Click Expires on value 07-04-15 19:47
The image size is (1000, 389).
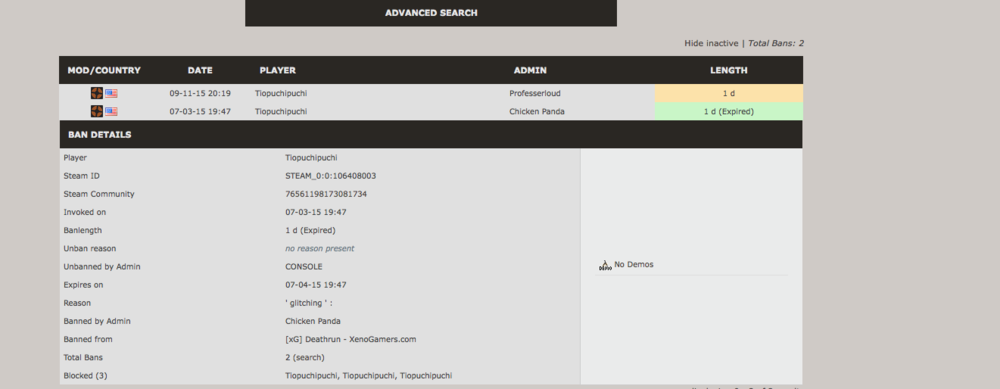pos(316,285)
